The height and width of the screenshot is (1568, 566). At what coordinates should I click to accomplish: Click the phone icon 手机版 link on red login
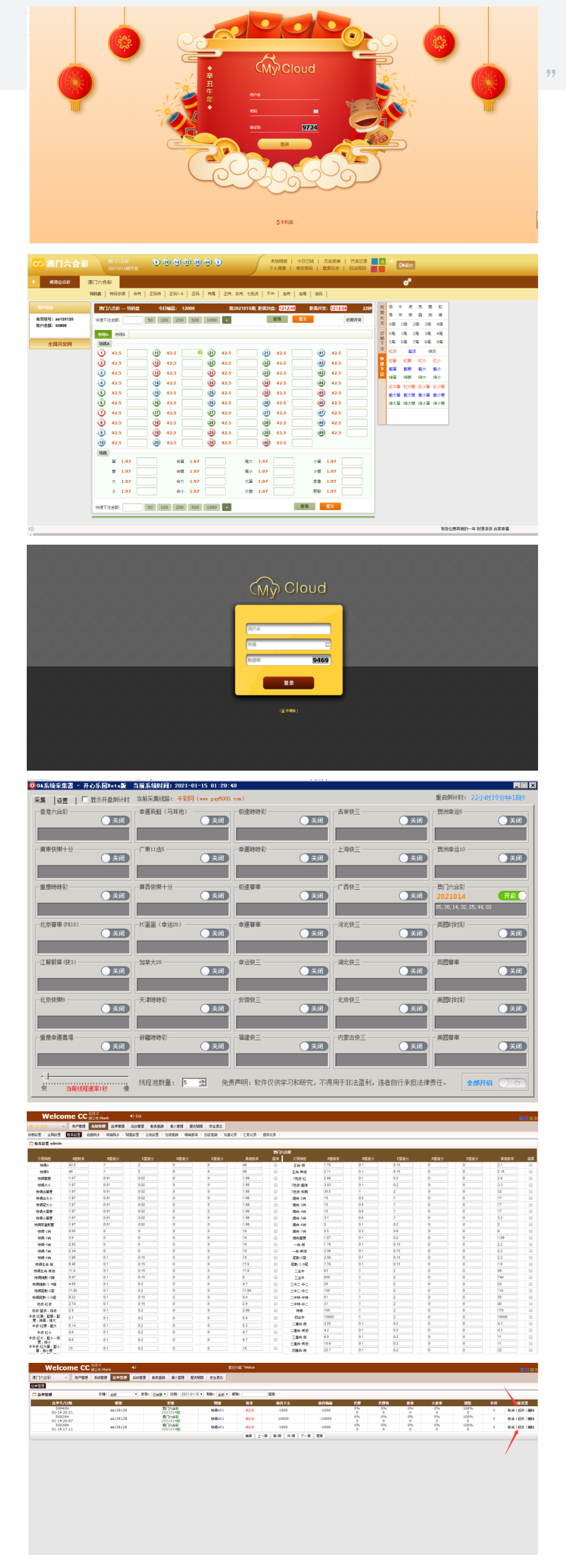pos(284,222)
